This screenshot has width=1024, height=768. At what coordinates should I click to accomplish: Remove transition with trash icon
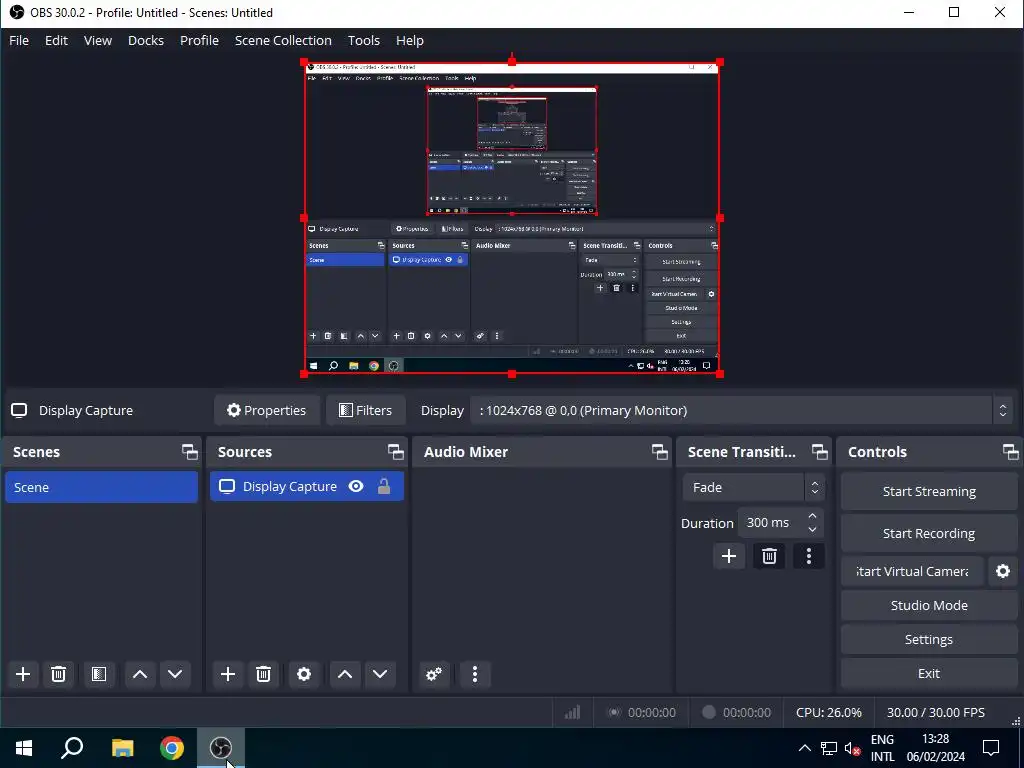tap(769, 556)
